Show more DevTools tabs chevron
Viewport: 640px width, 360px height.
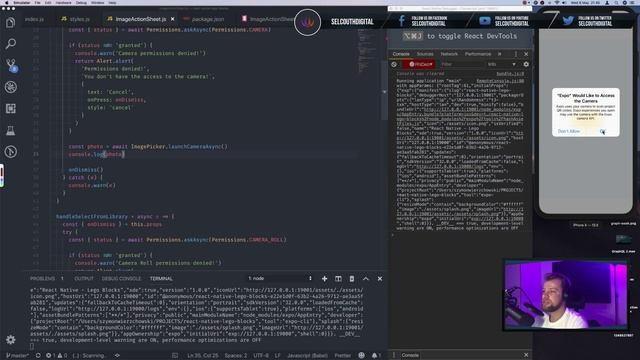tap(500, 54)
